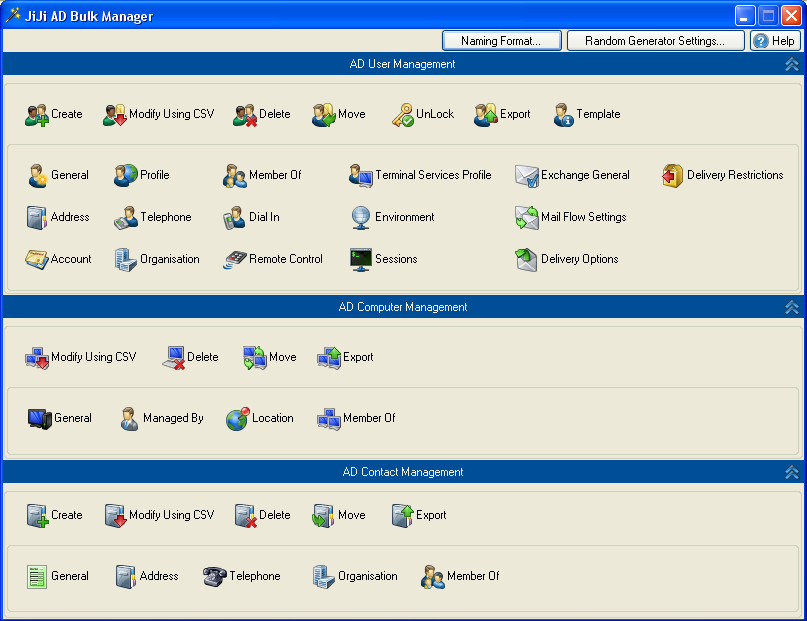The image size is (807, 621).
Task: Open the Account card icon
Action: pyautogui.click(x=37, y=260)
